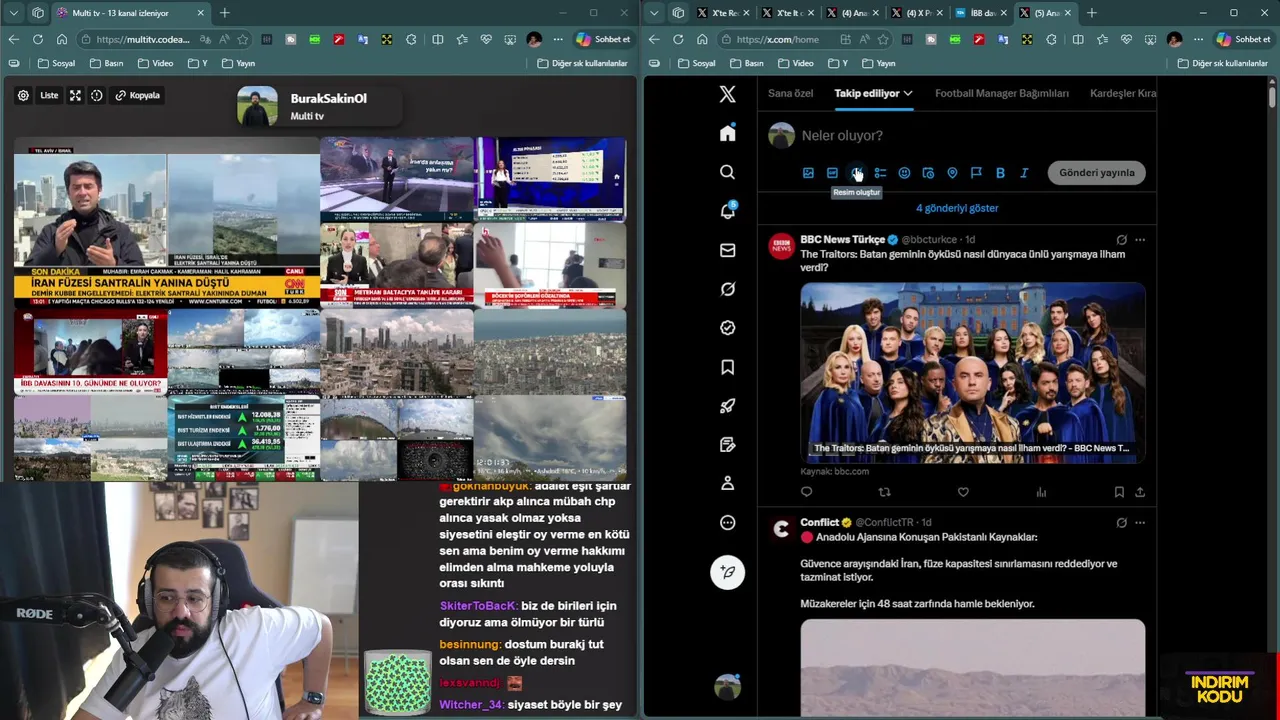Add a poll to the new post
Image resolution: width=1280 pixels, height=720 pixels.
[x=880, y=173]
